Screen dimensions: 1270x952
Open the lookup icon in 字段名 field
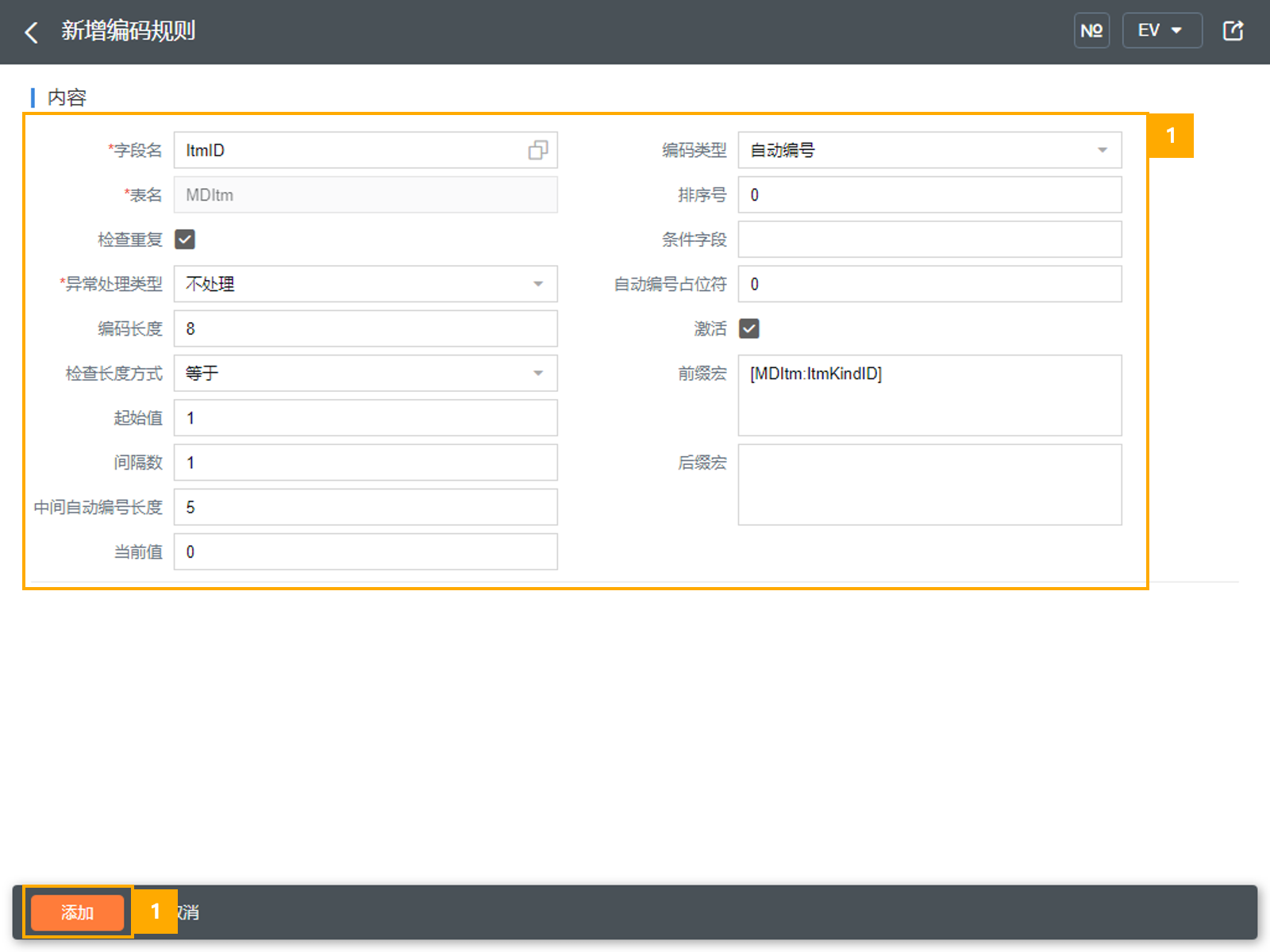538,150
